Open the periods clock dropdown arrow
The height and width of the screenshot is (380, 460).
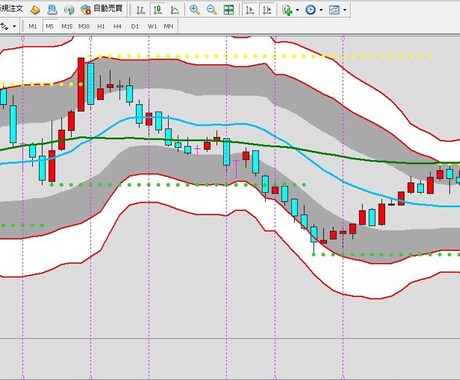point(321,10)
